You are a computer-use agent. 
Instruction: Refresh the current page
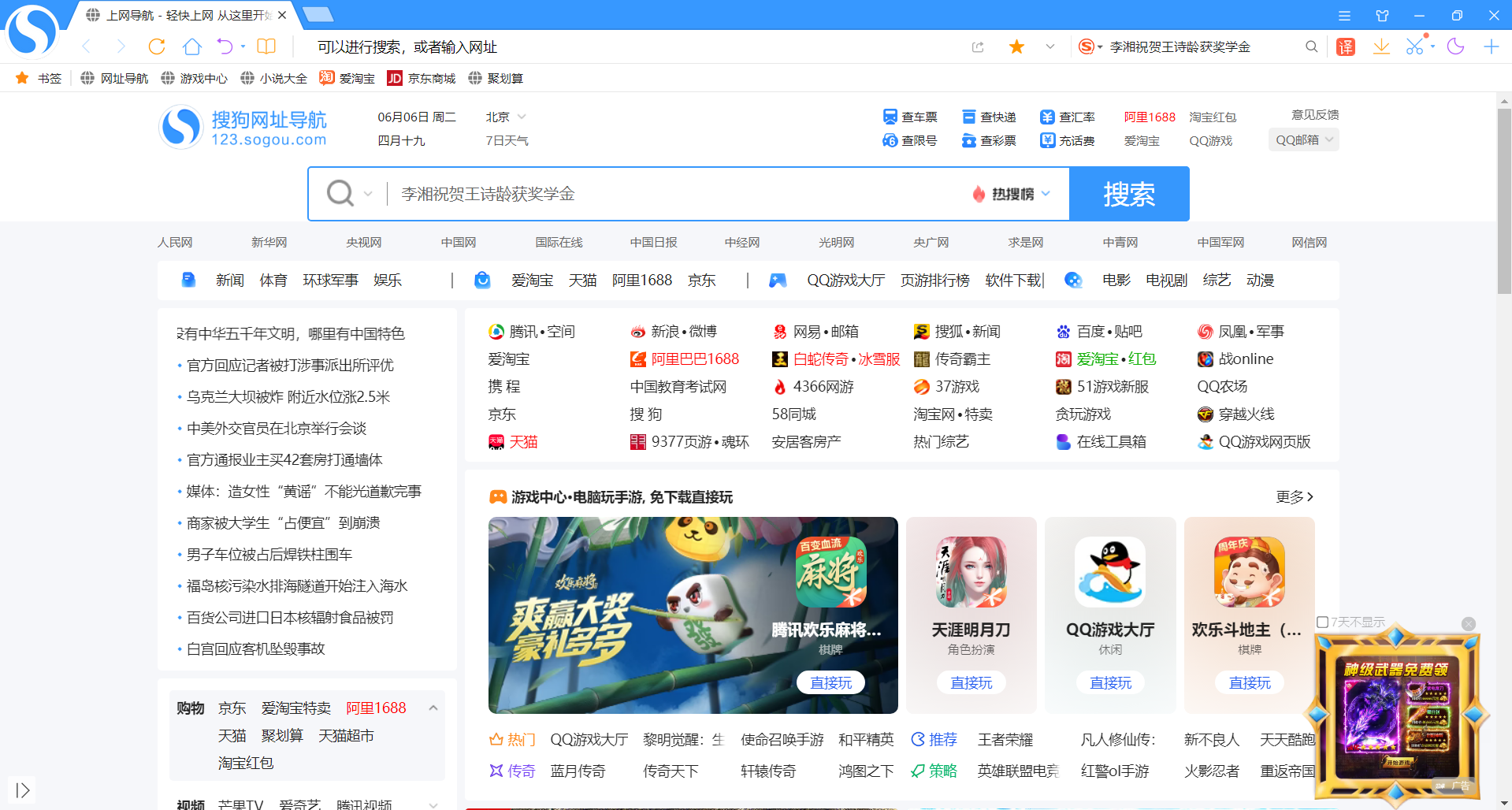coord(157,46)
